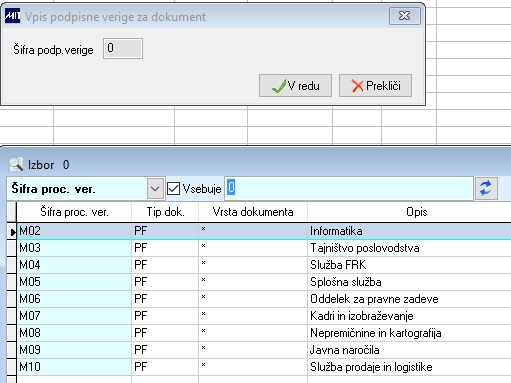Select row M05 code cell

point(74,282)
